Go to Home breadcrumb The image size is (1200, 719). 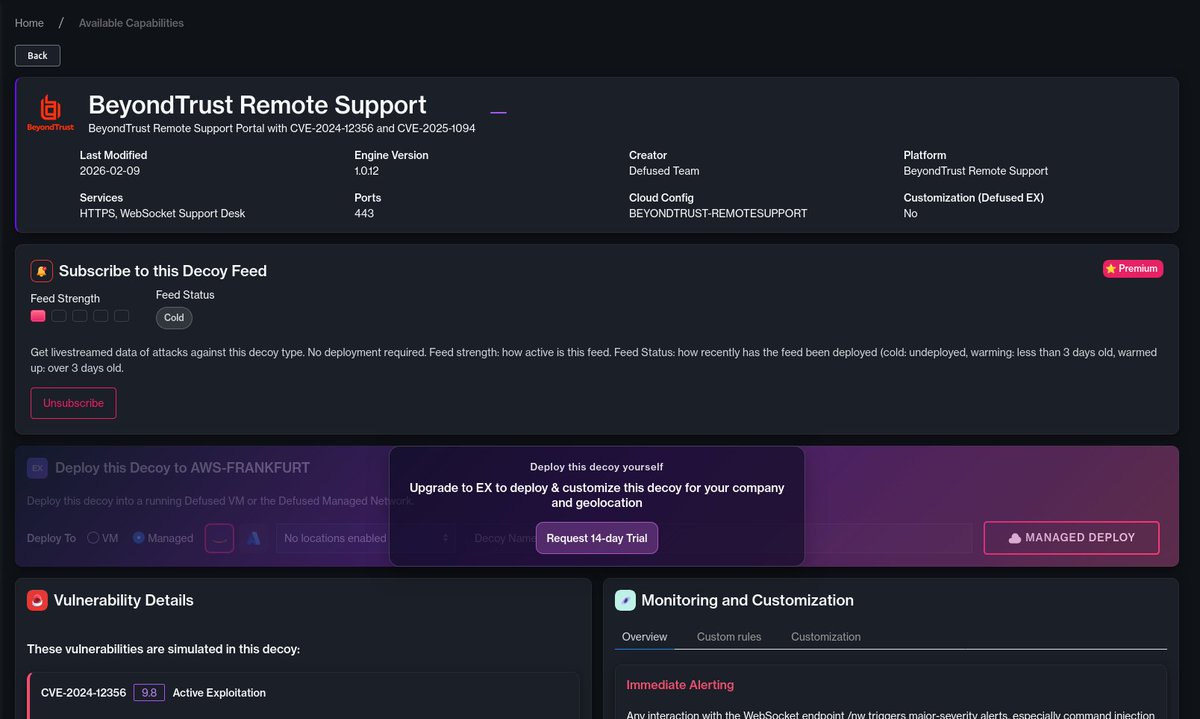29,23
